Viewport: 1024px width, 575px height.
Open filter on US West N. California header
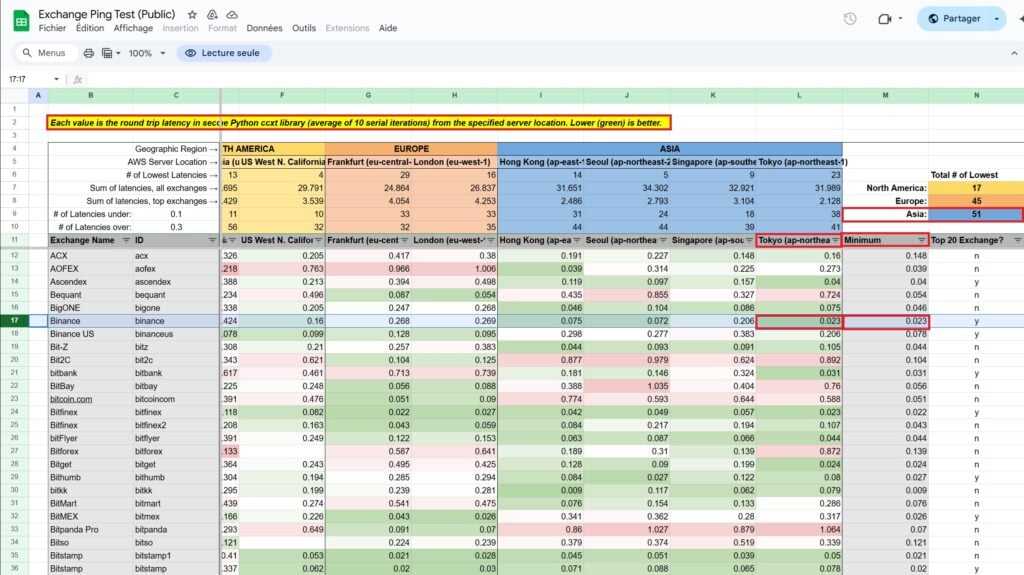coord(318,240)
